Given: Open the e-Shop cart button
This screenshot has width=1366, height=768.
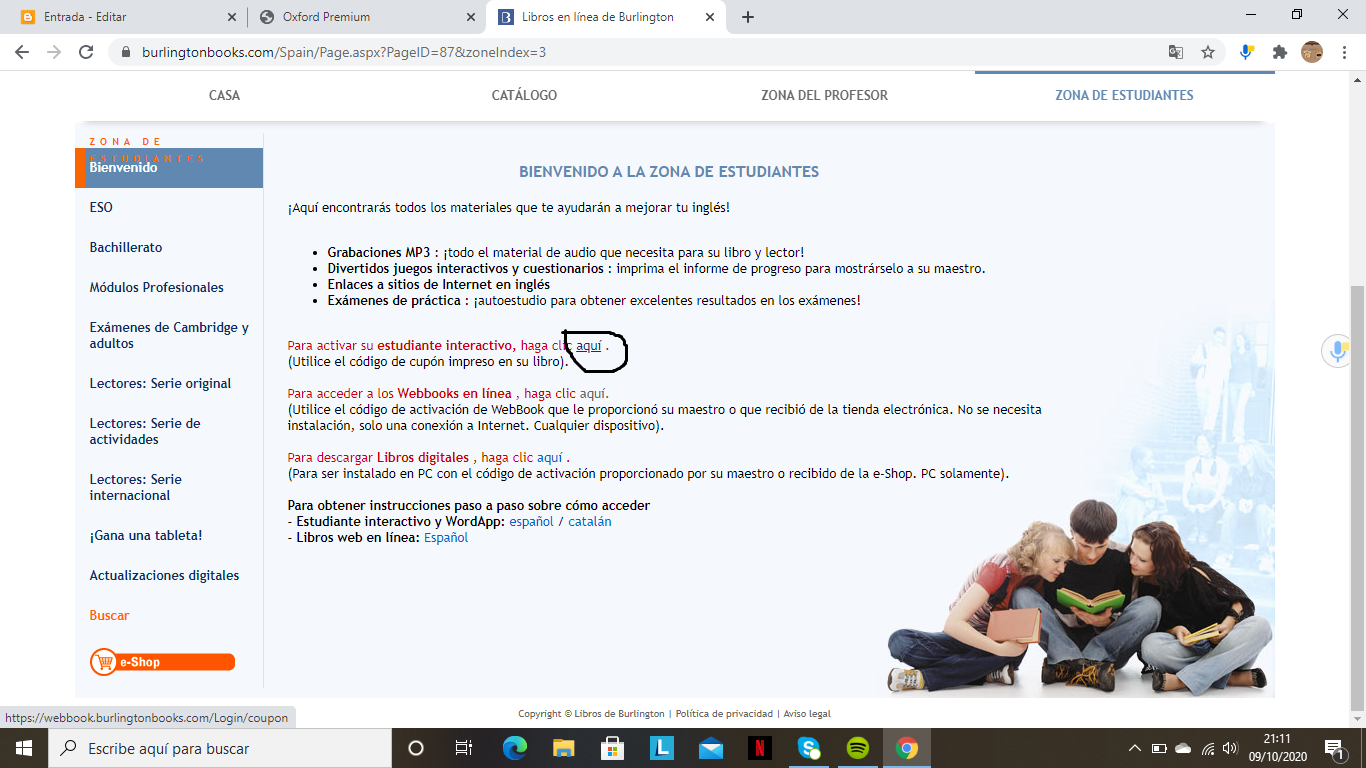Looking at the screenshot, I should (162, 662).
